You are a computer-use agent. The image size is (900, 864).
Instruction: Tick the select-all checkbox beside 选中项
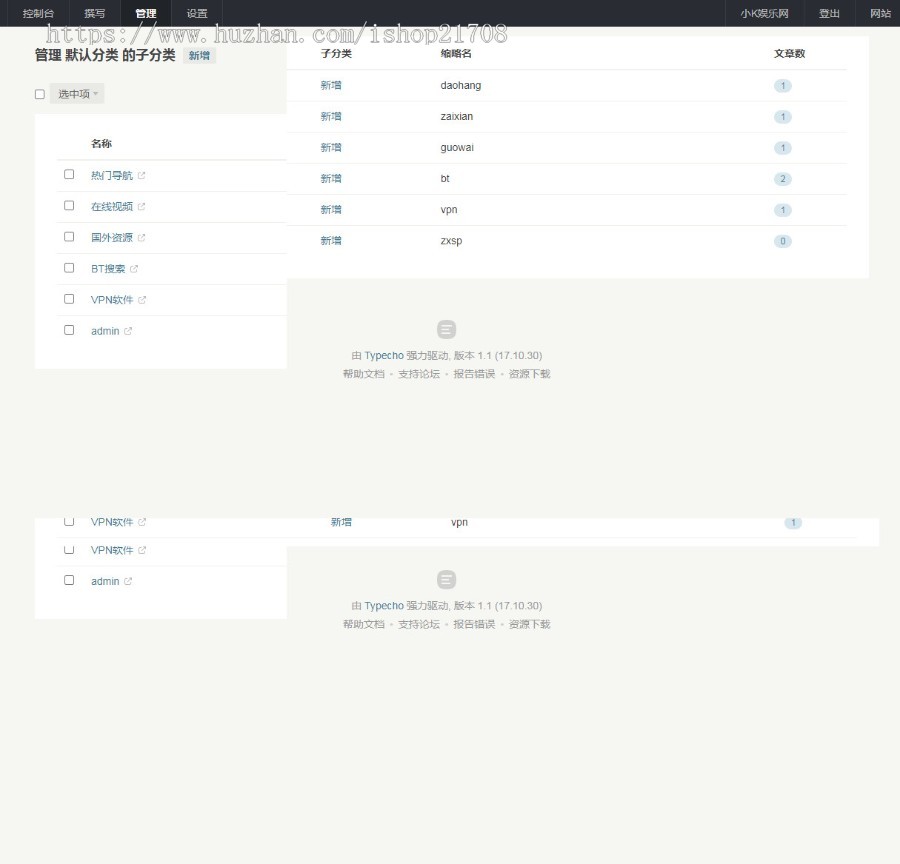[x=40, y=94]
